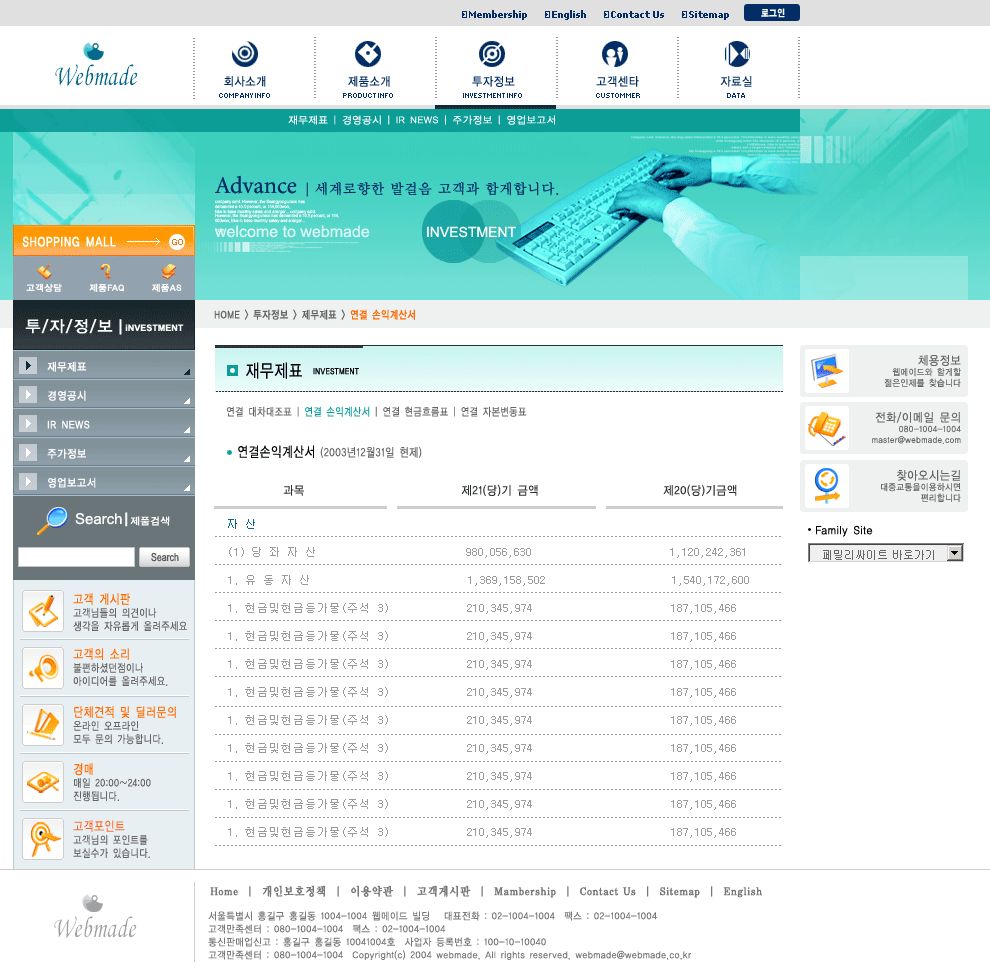This screenshot has width=990, height=980.
Task: Open the 자료실 Data icon
Action: point(736,55)
